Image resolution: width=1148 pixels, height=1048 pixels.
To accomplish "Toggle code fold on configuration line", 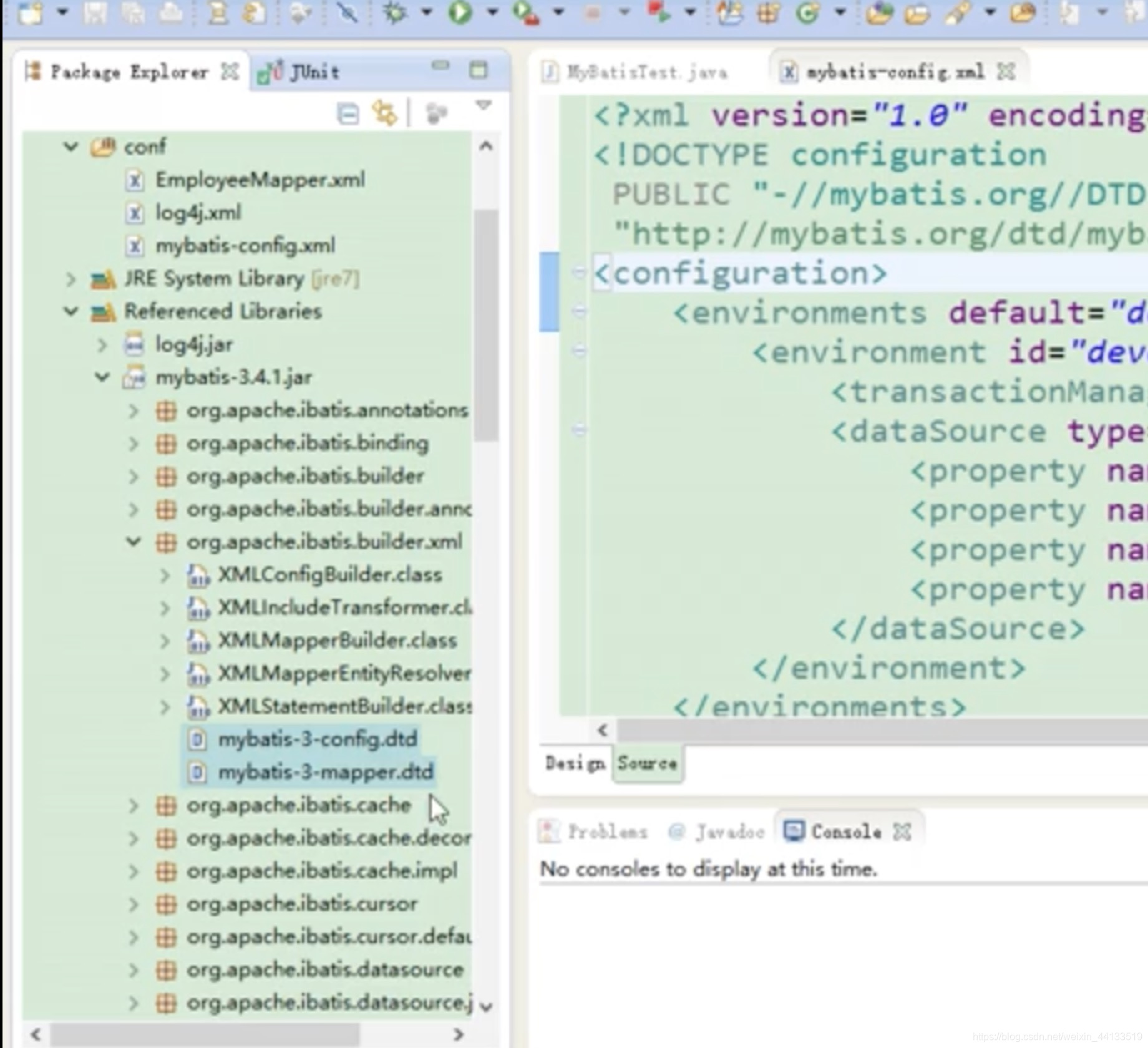I will pos(579,272).
